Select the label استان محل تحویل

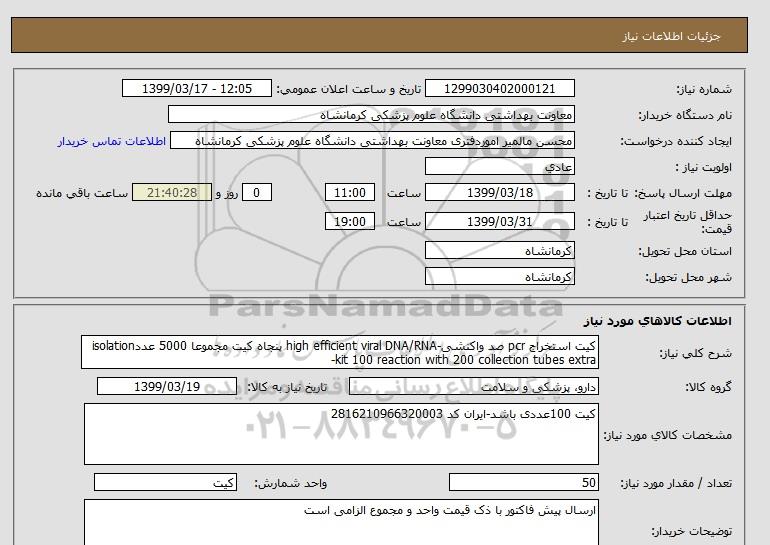pyautogui.click(x=685, y=251)
